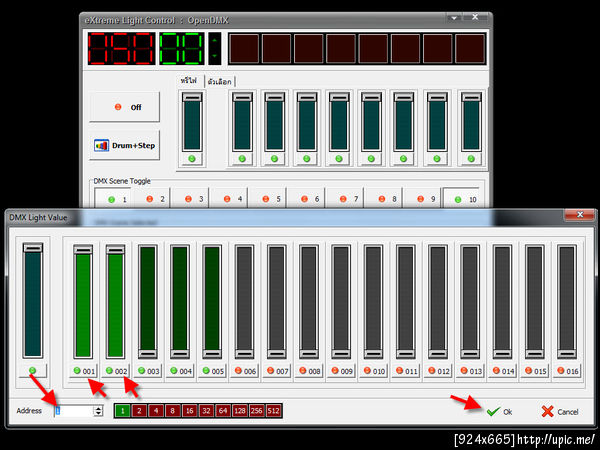Image resolution: width=600 pixels, height=450 pixels.
Task: Click the channel 006 fader handle
Action: (245, 353)
